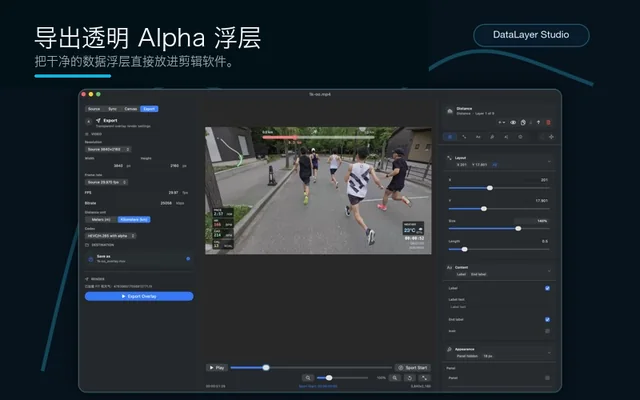This screenshot has height=400, width=640.
Task: Choose Kilometers (km) distance unit
Action: pos(134,220)
